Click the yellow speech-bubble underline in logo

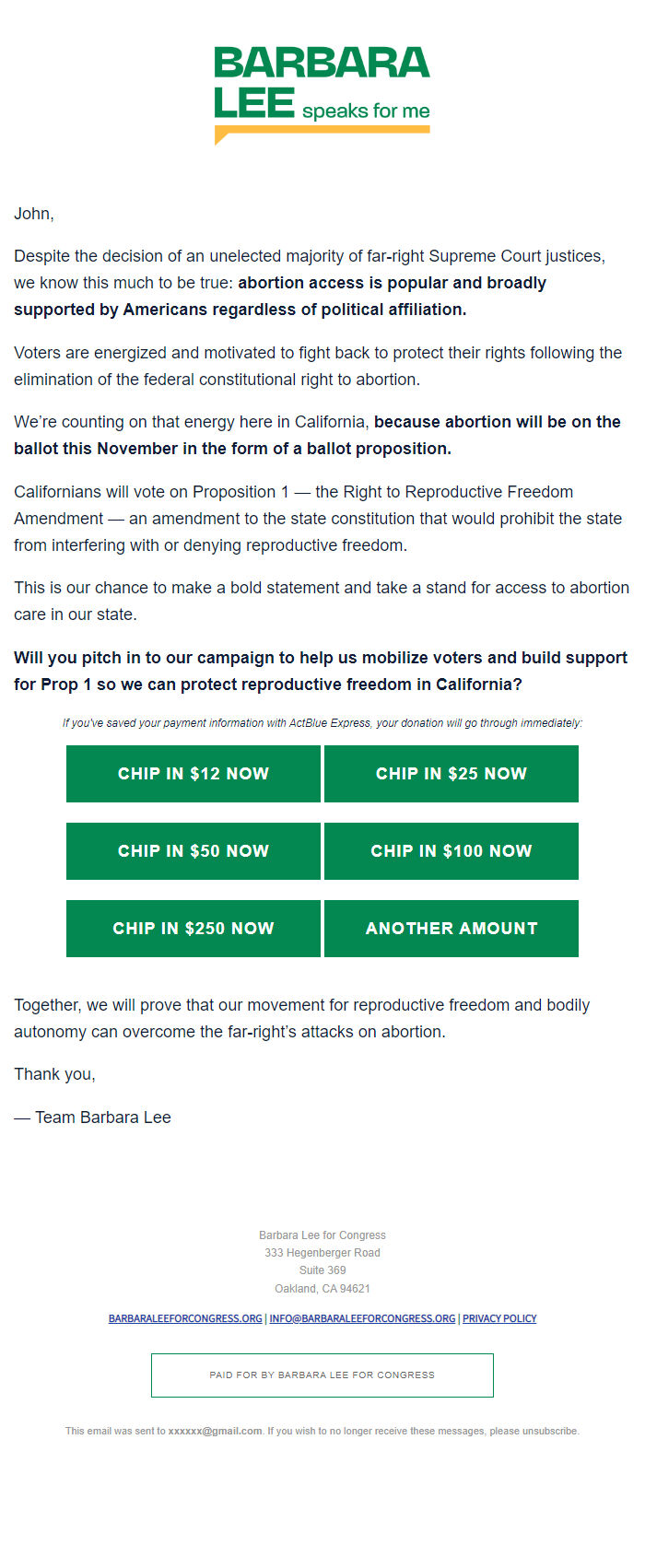322,134
